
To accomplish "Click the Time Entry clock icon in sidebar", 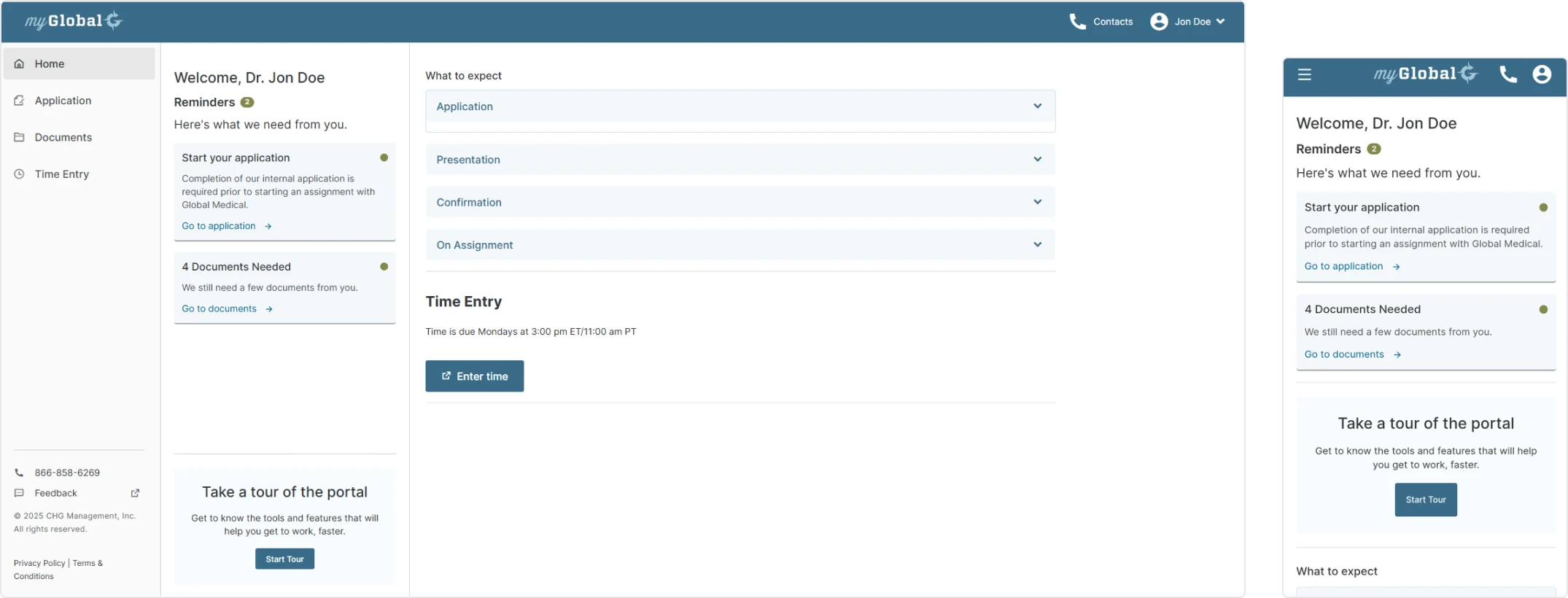I will (x=20, y=174).
